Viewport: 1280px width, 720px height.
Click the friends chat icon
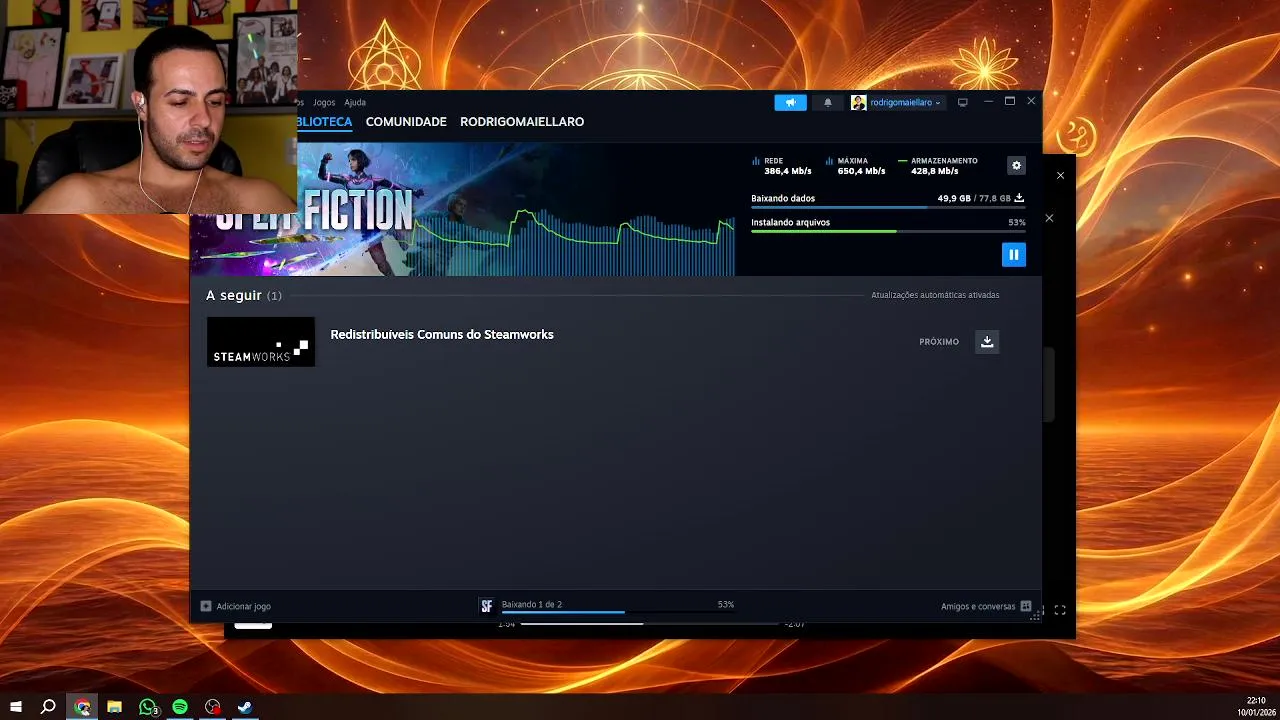(1026, 606)
